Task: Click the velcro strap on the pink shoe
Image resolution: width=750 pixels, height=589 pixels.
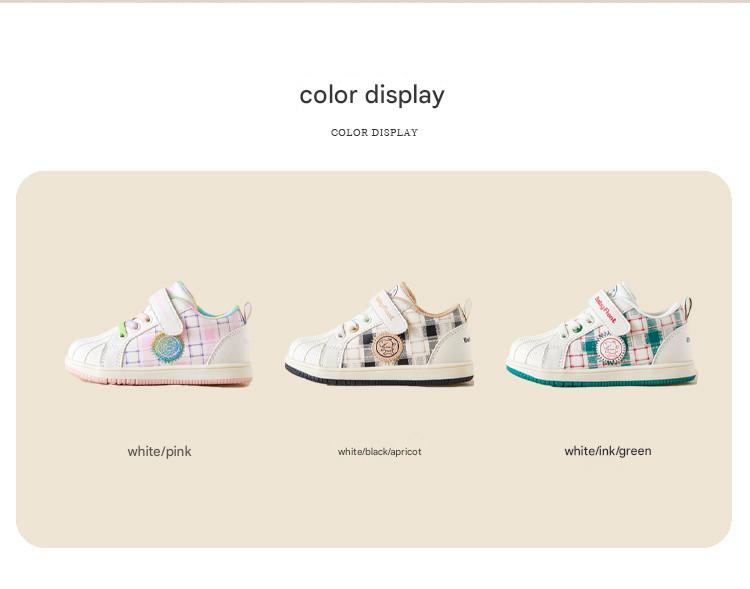Action: (167, 311)
